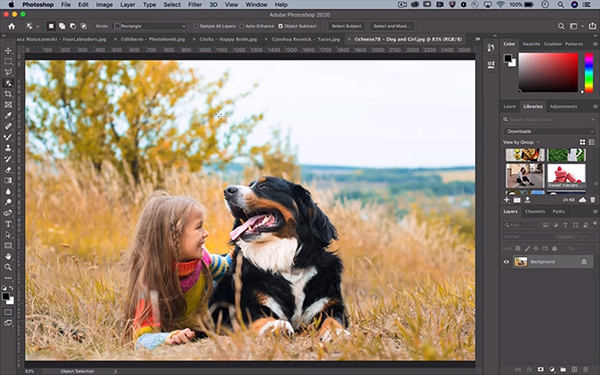Select the Type tool
Image resolution: width=600 pixels, height=375 pixels.
[8, 224]
